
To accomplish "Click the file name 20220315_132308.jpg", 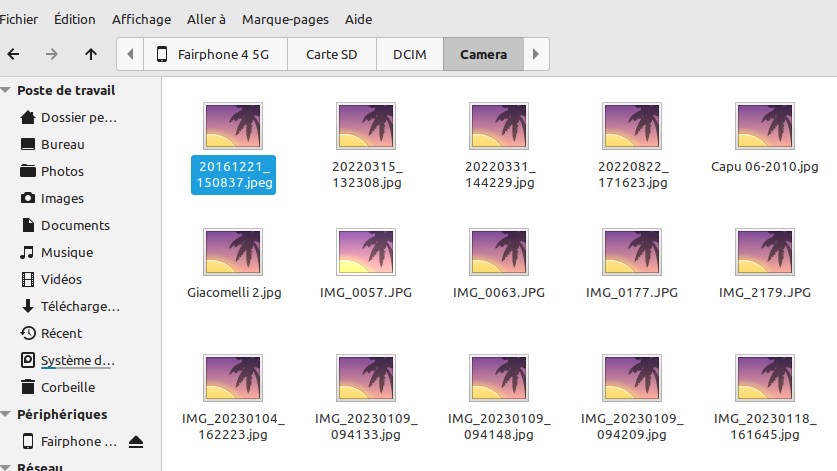I will point(367,175).
